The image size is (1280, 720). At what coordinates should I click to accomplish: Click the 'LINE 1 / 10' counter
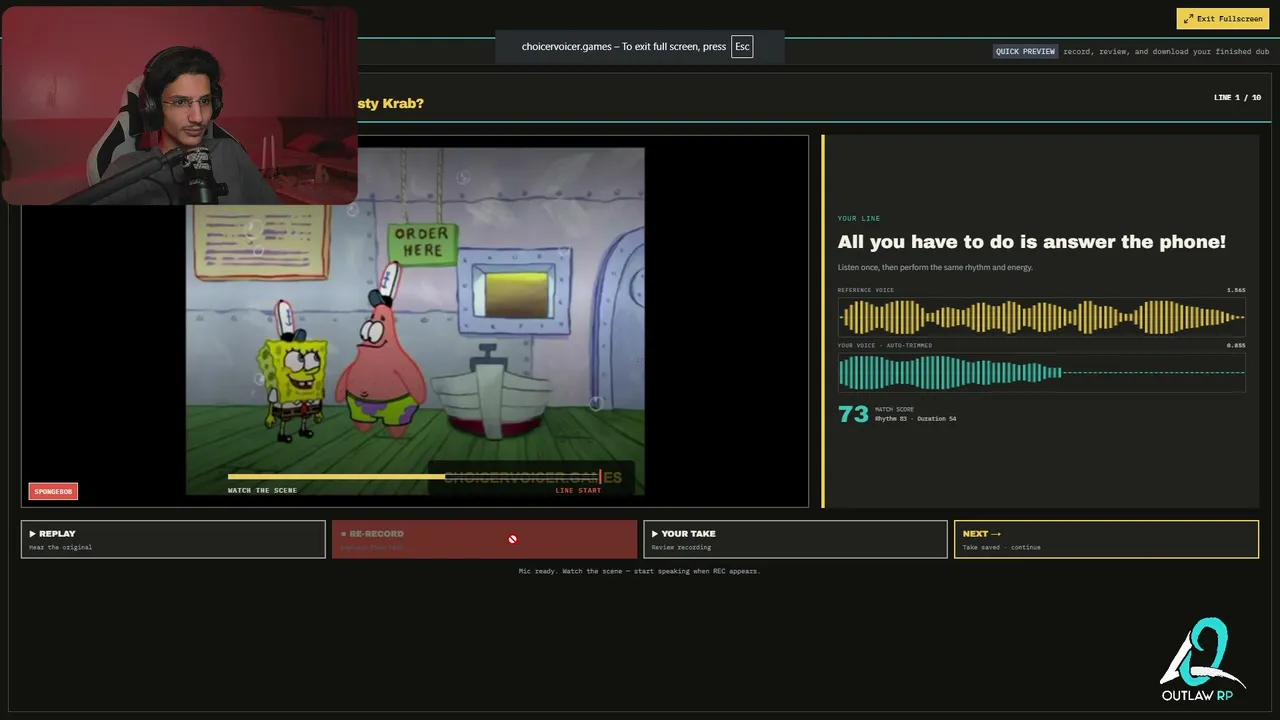point(1237,98)
